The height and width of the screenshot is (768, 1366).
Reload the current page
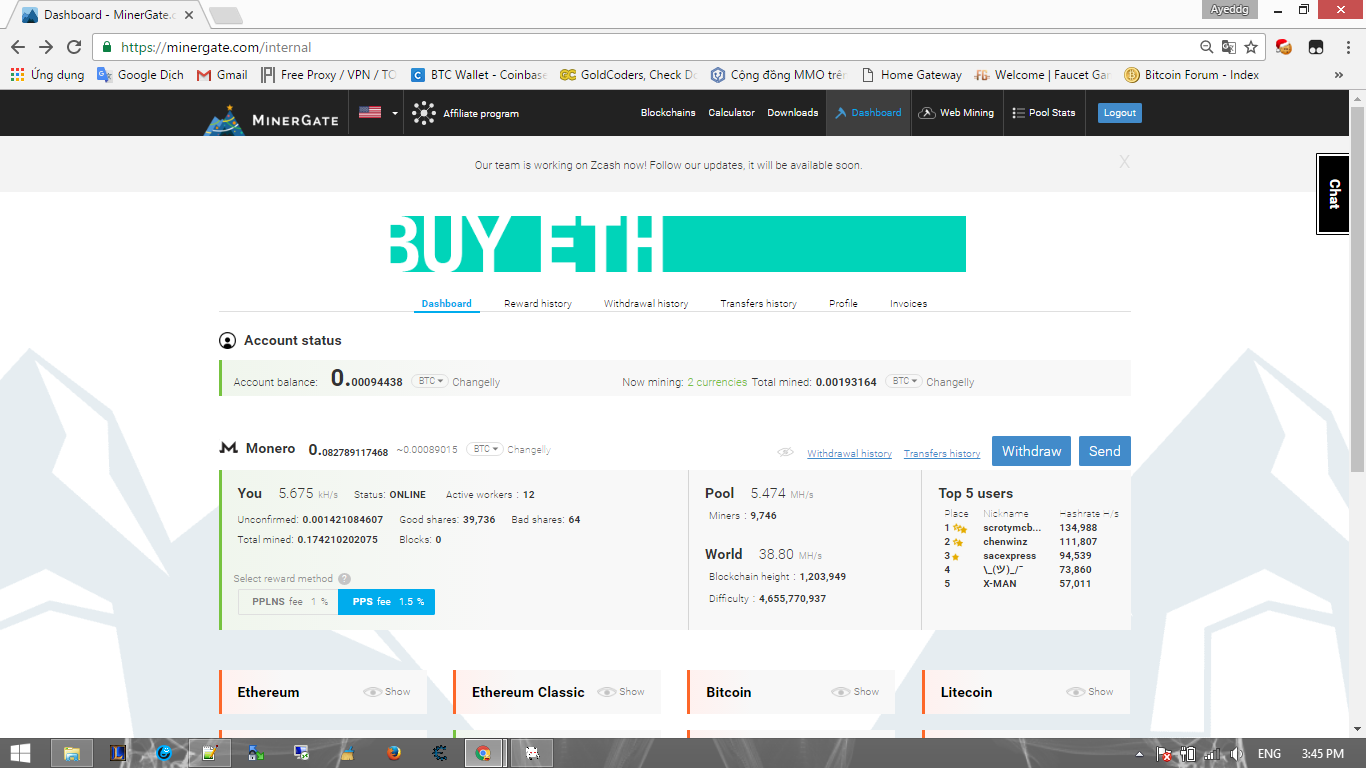tap(74, 47)
